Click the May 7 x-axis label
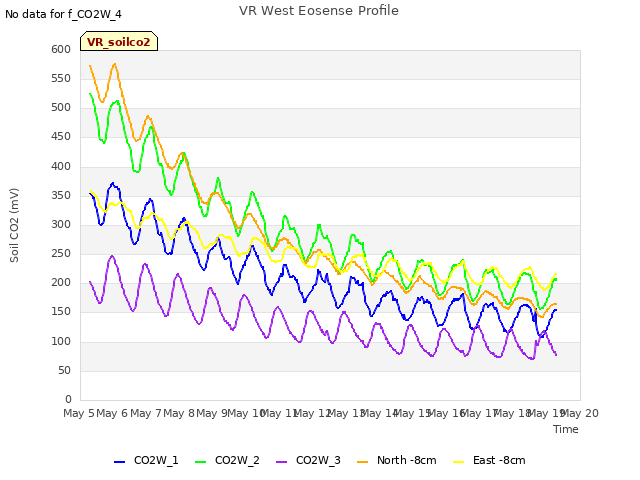Screen dimensions: 640x480 point(145,413)
